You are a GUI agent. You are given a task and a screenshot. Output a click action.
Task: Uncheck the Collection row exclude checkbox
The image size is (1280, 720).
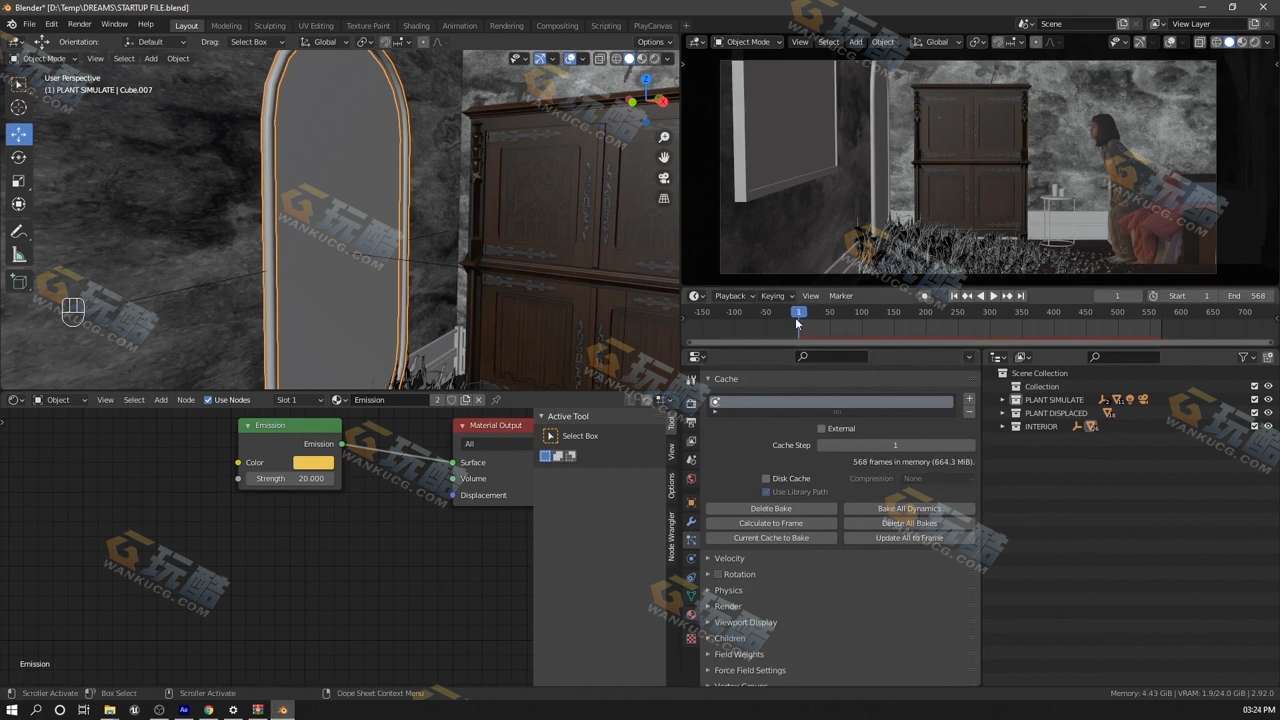tap(1255, 387)
